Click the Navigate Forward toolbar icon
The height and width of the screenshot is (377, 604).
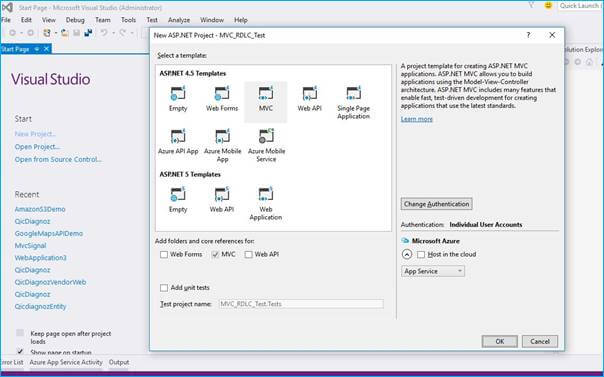click(x=30, y=33)
